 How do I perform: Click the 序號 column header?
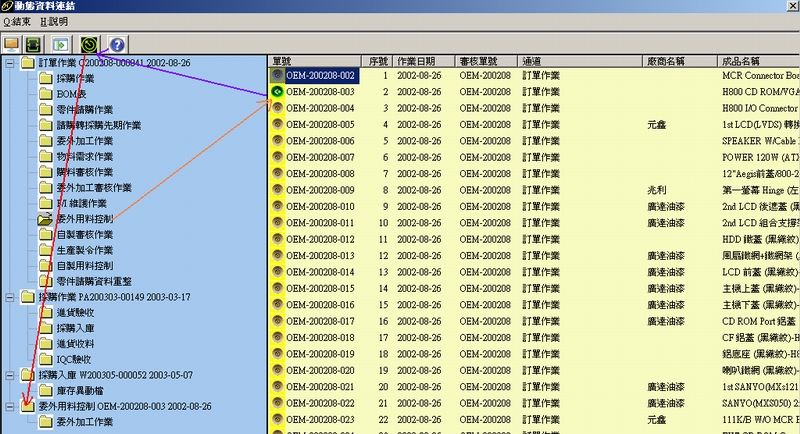(x=378, y=61)
